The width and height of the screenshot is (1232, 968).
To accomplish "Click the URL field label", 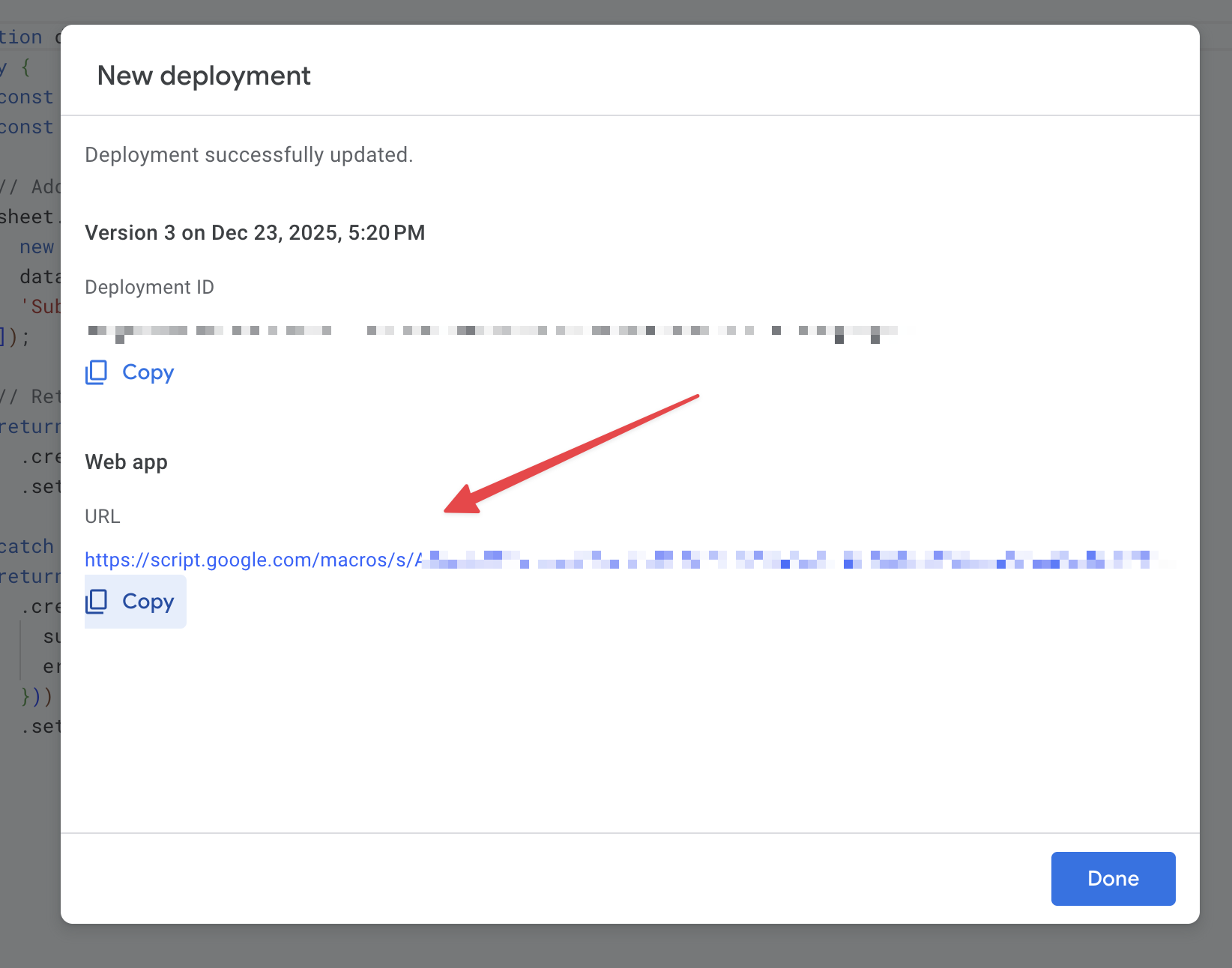I will 102,517.
